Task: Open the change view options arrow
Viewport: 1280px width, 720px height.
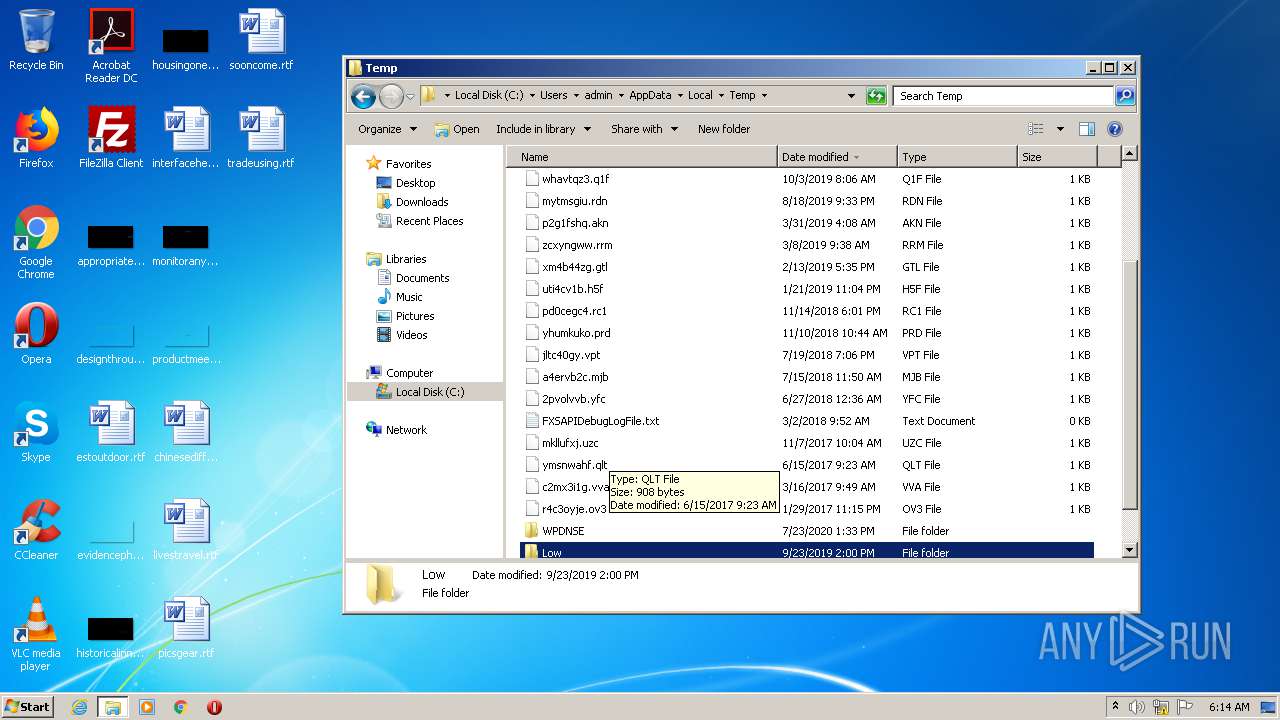Action: click(1060, 129)
